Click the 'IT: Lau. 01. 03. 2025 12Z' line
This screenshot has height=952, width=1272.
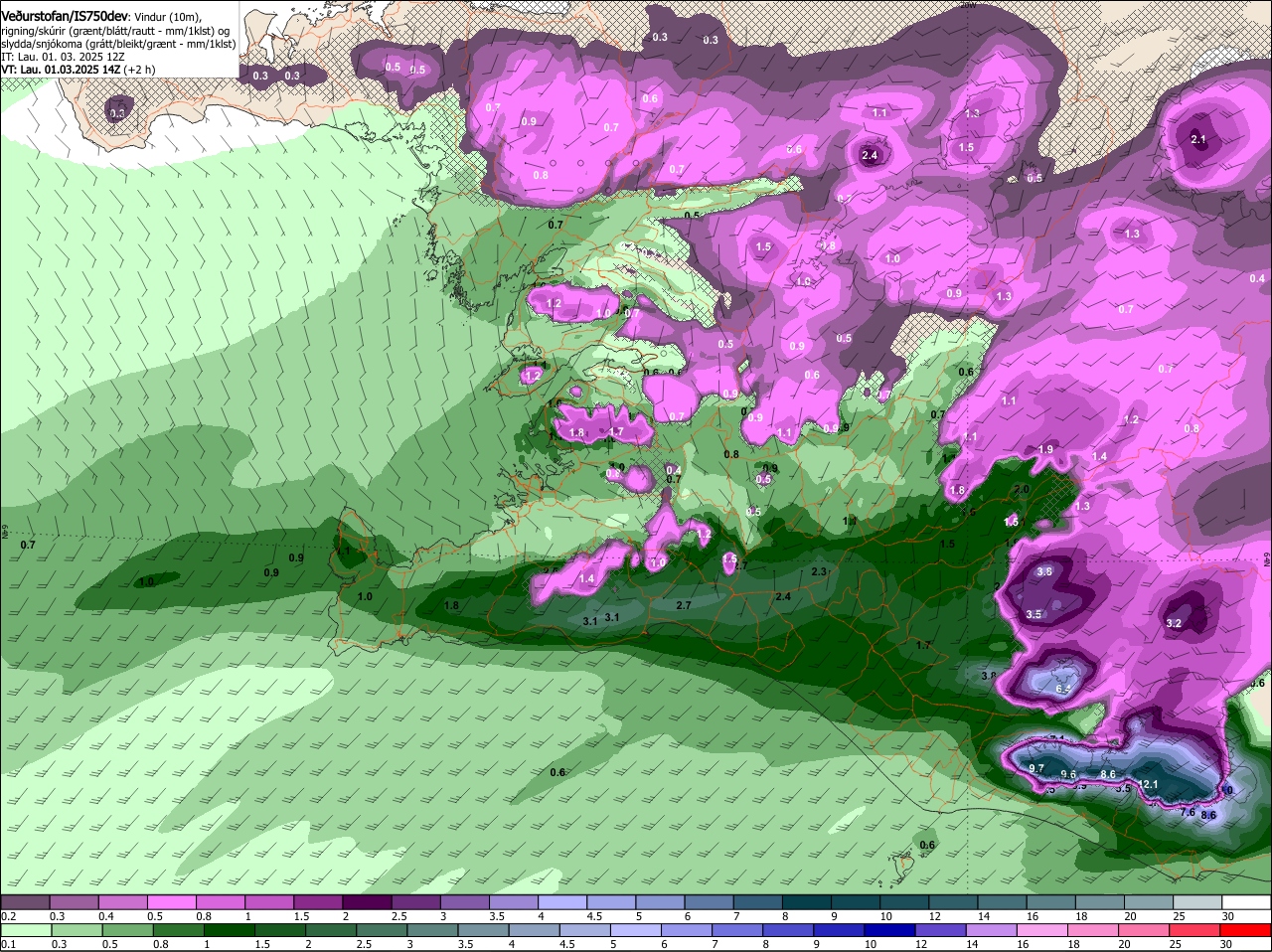point(64,57)
